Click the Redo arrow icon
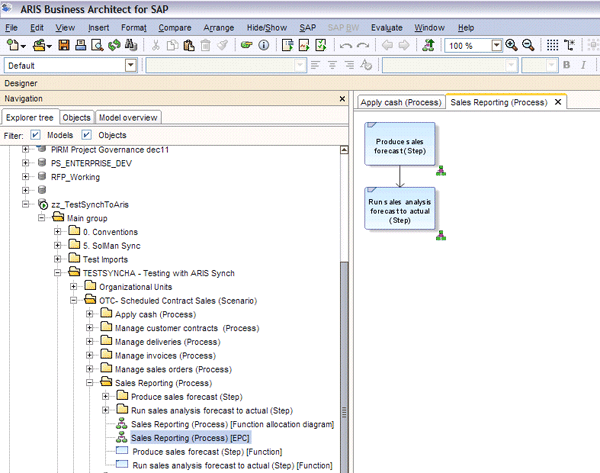Image resolution: width=600 pixels, height=473 pixels. click(x=363, y=46)
